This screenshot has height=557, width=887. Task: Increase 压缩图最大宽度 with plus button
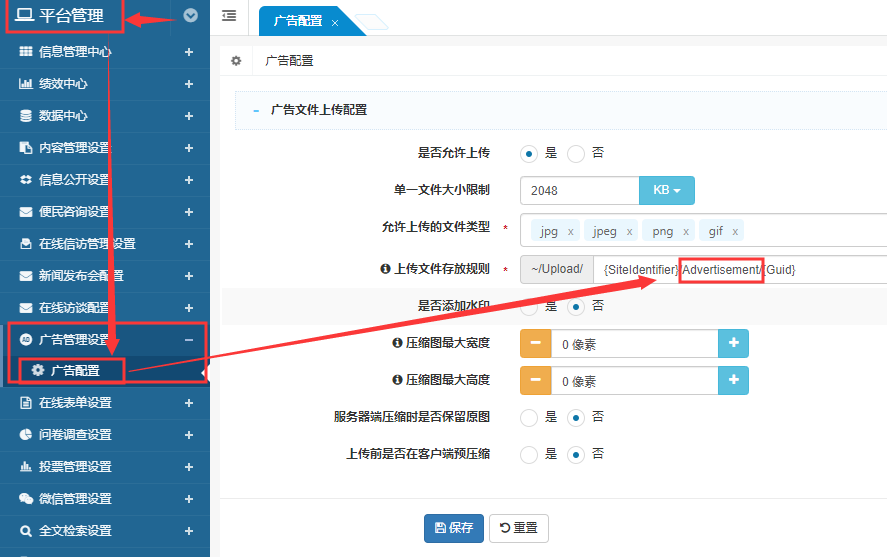[x=733, y=343]
